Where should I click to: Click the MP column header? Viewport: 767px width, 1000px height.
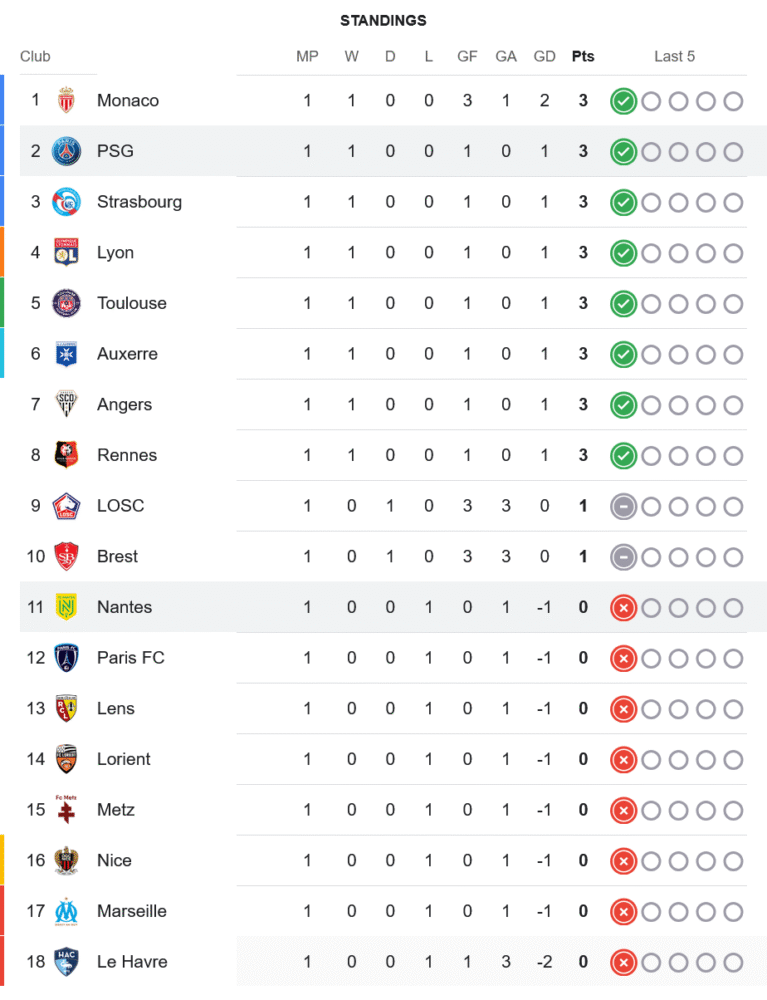[307, 56]
